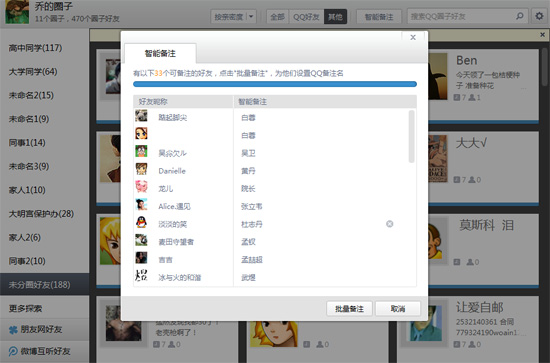Viewport: 550px width, 363px height.
Task: Click the avatar next to 踮起脚尖
Action: (141, 116)
